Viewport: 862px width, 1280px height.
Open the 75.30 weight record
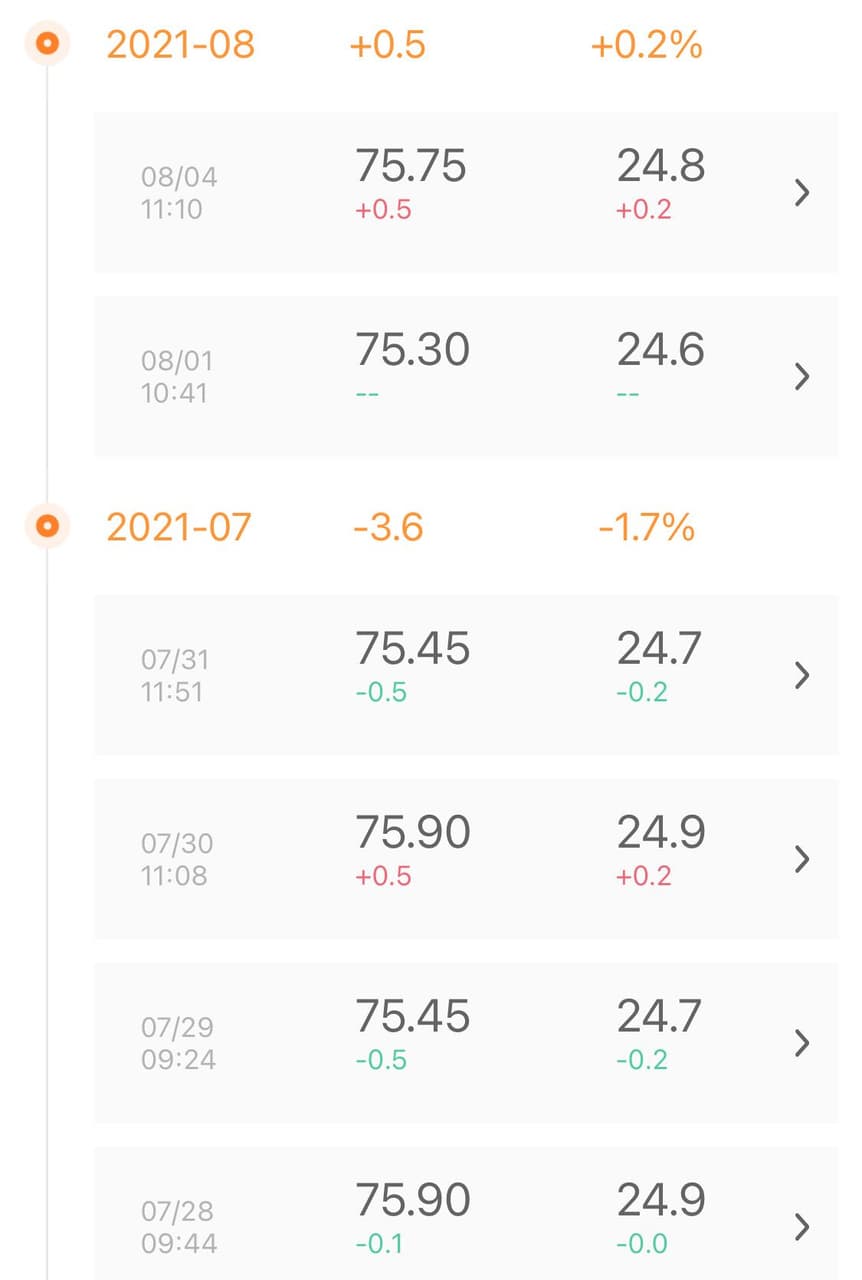412,350
